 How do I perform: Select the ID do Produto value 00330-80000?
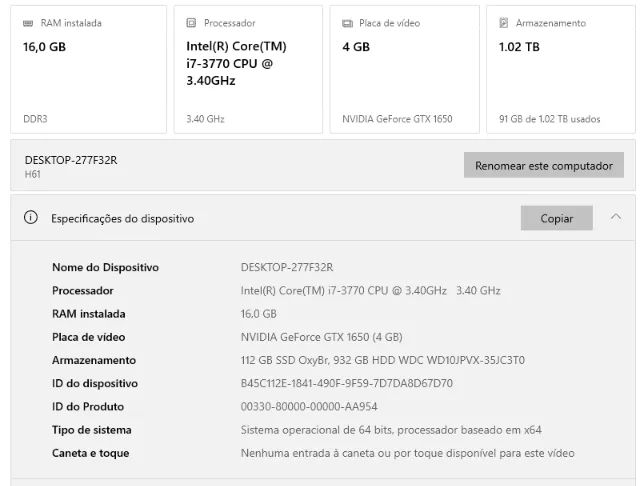309,406
